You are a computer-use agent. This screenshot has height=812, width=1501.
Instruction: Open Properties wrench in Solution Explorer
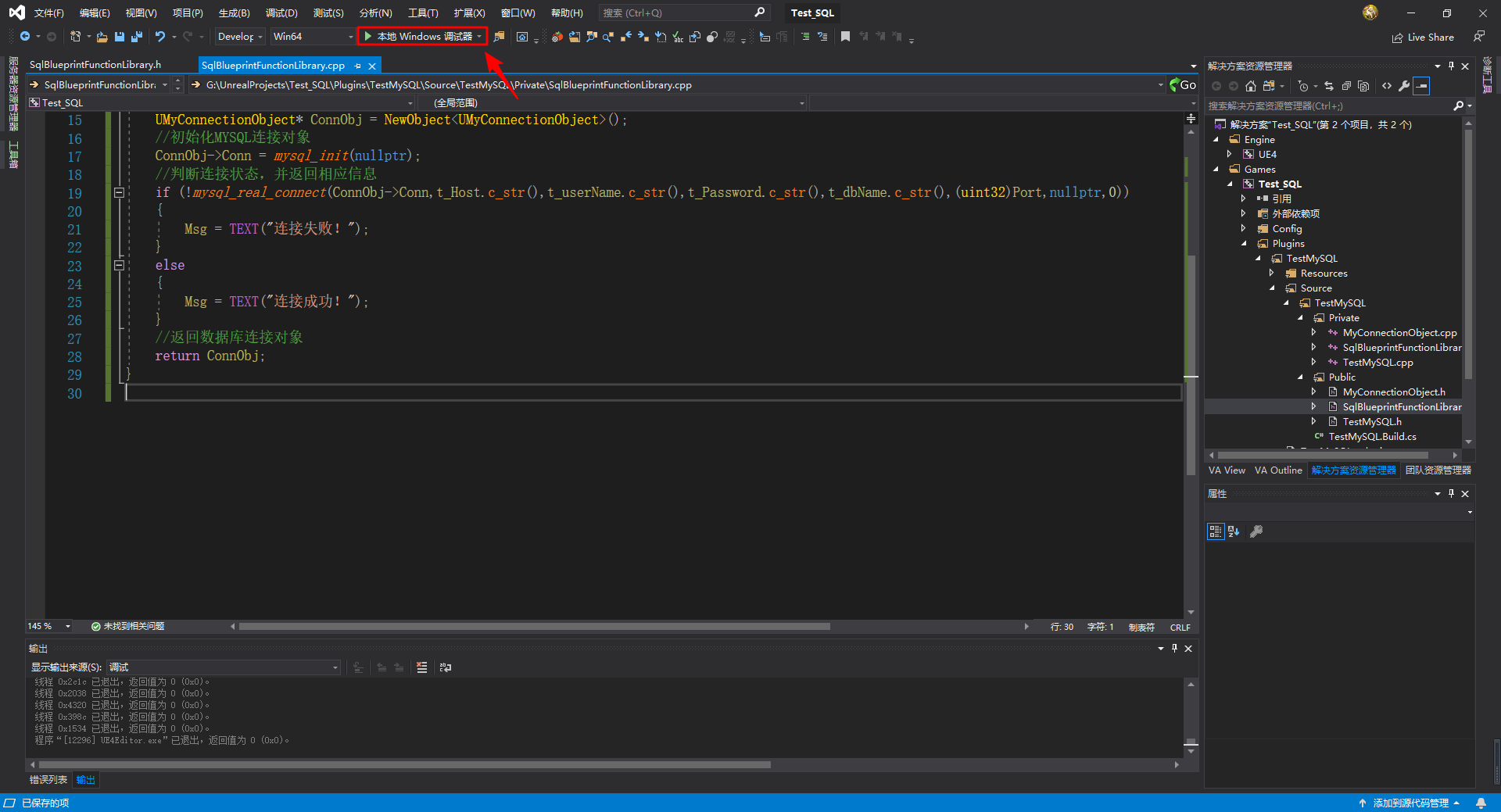(x=1404, y=87)
